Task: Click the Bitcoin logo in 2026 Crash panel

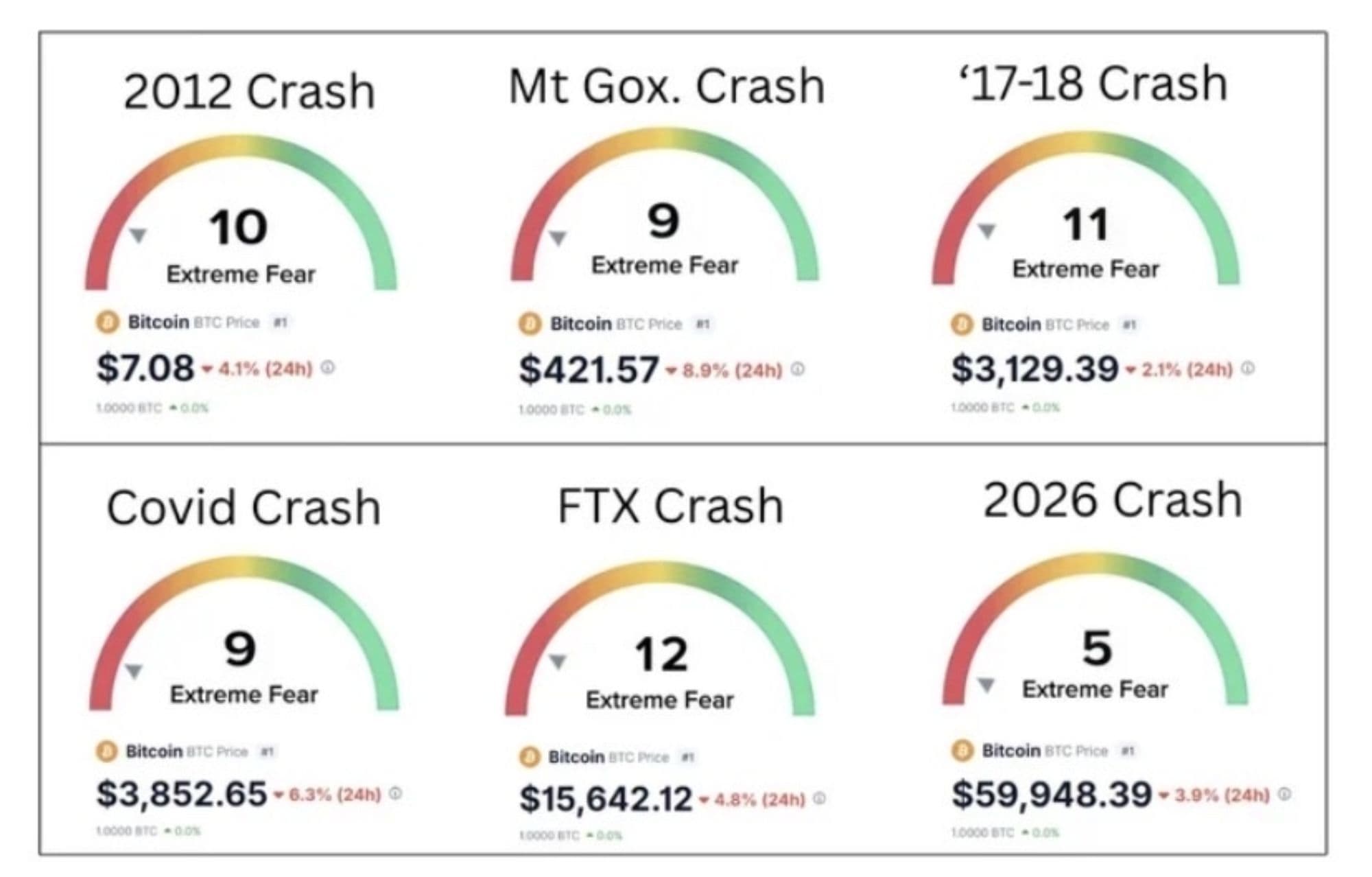Action: [x=962, y=751]
